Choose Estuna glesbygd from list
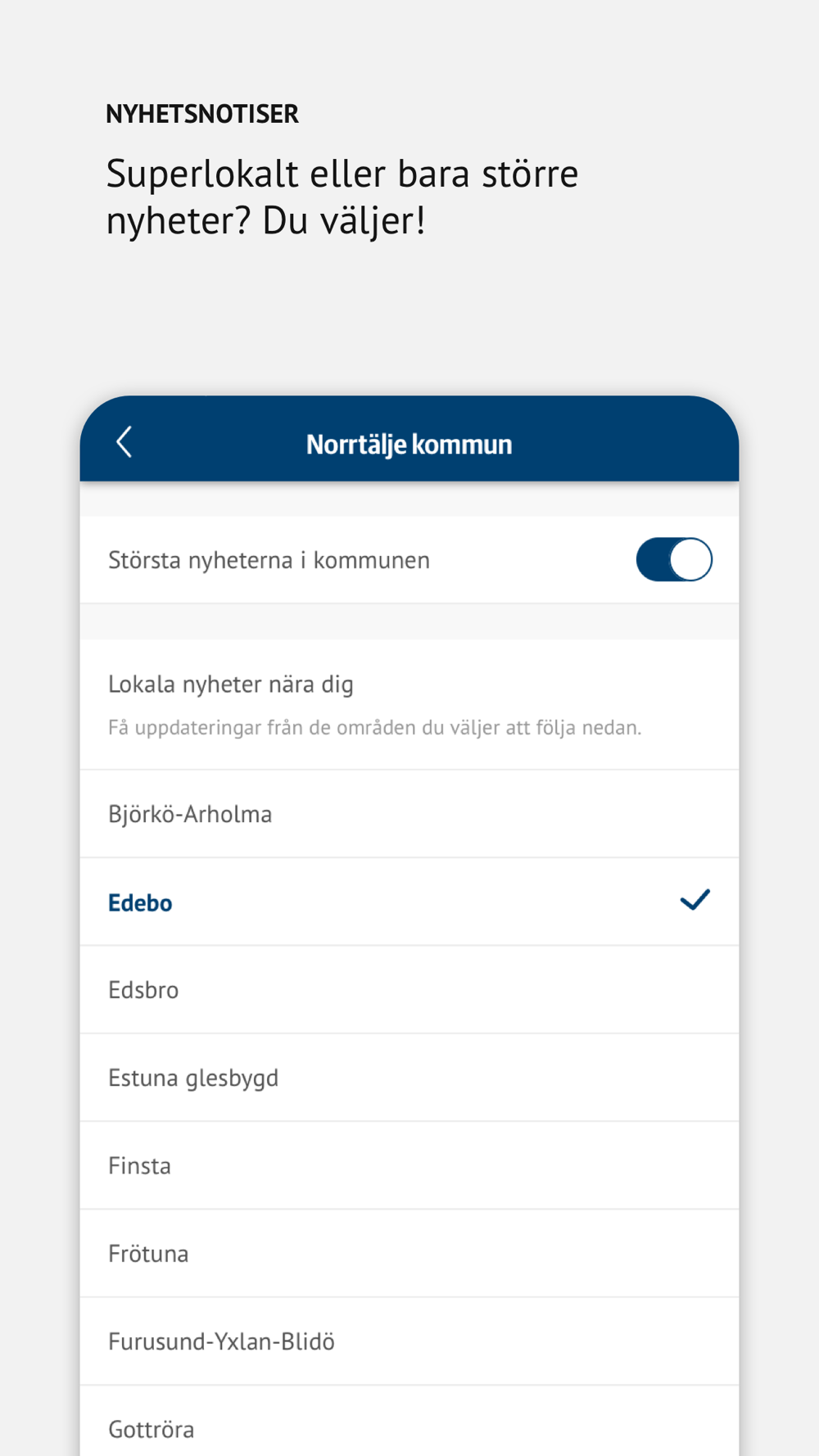The width and height of the screenshot is (819, 1456). tap(193, 1078)
